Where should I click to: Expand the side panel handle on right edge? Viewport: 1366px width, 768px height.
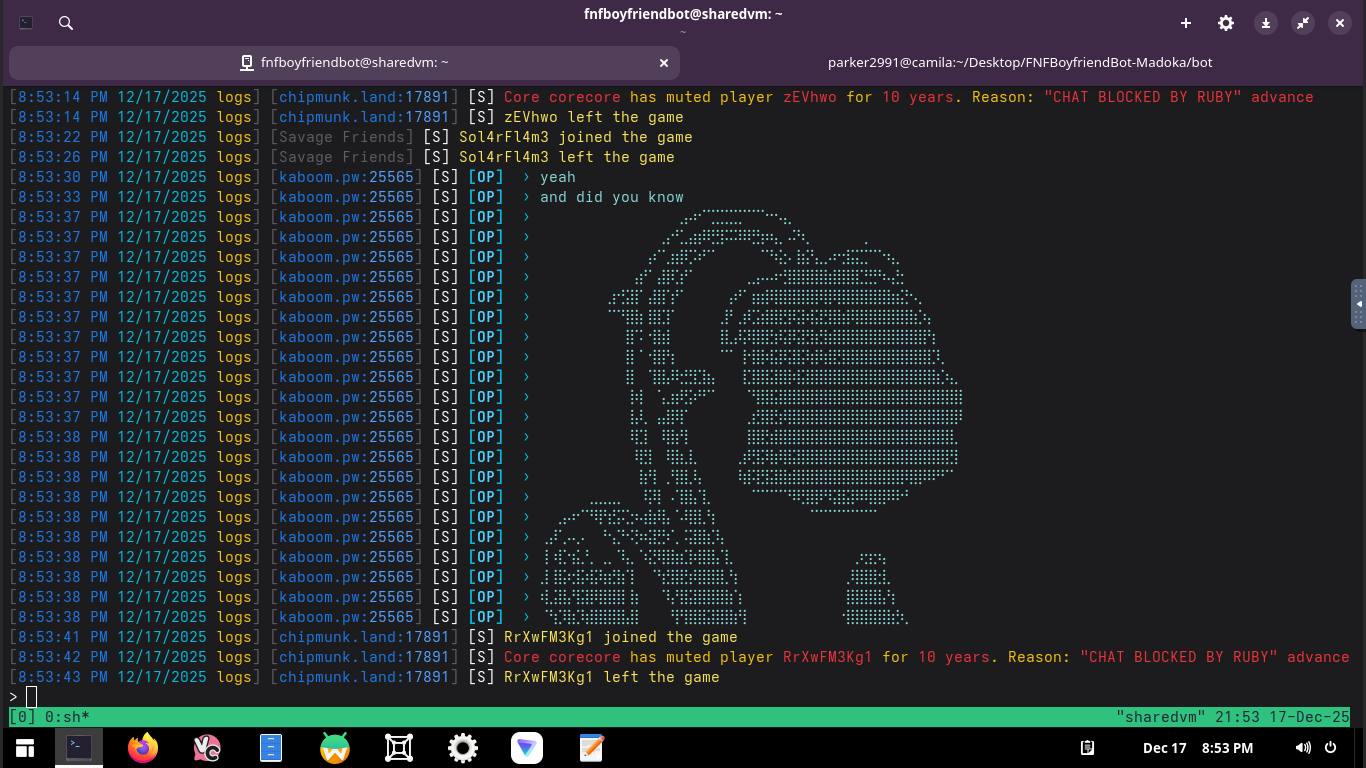[x=1358, y=303]
